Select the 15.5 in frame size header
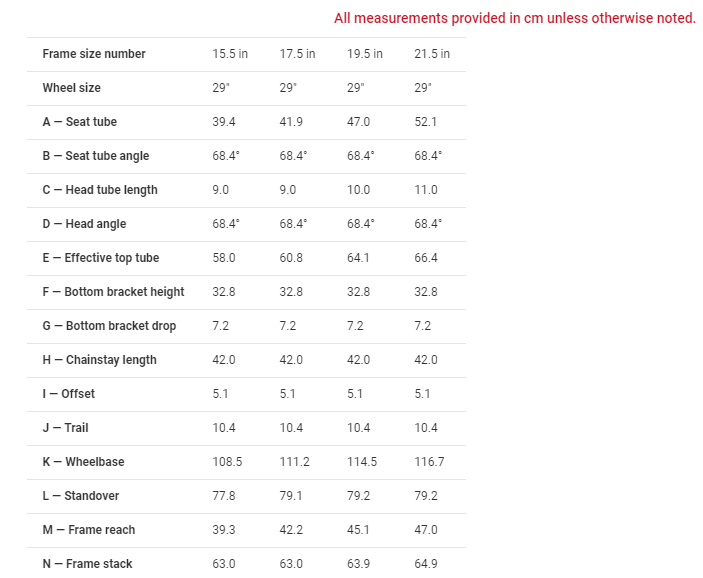Screen dimensions: 703x578 (x=230, y=54)
